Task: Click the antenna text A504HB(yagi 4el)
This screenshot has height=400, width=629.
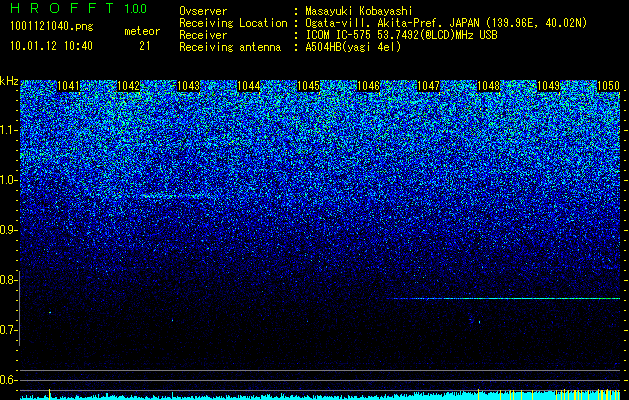Action: [x=353, y=47]
